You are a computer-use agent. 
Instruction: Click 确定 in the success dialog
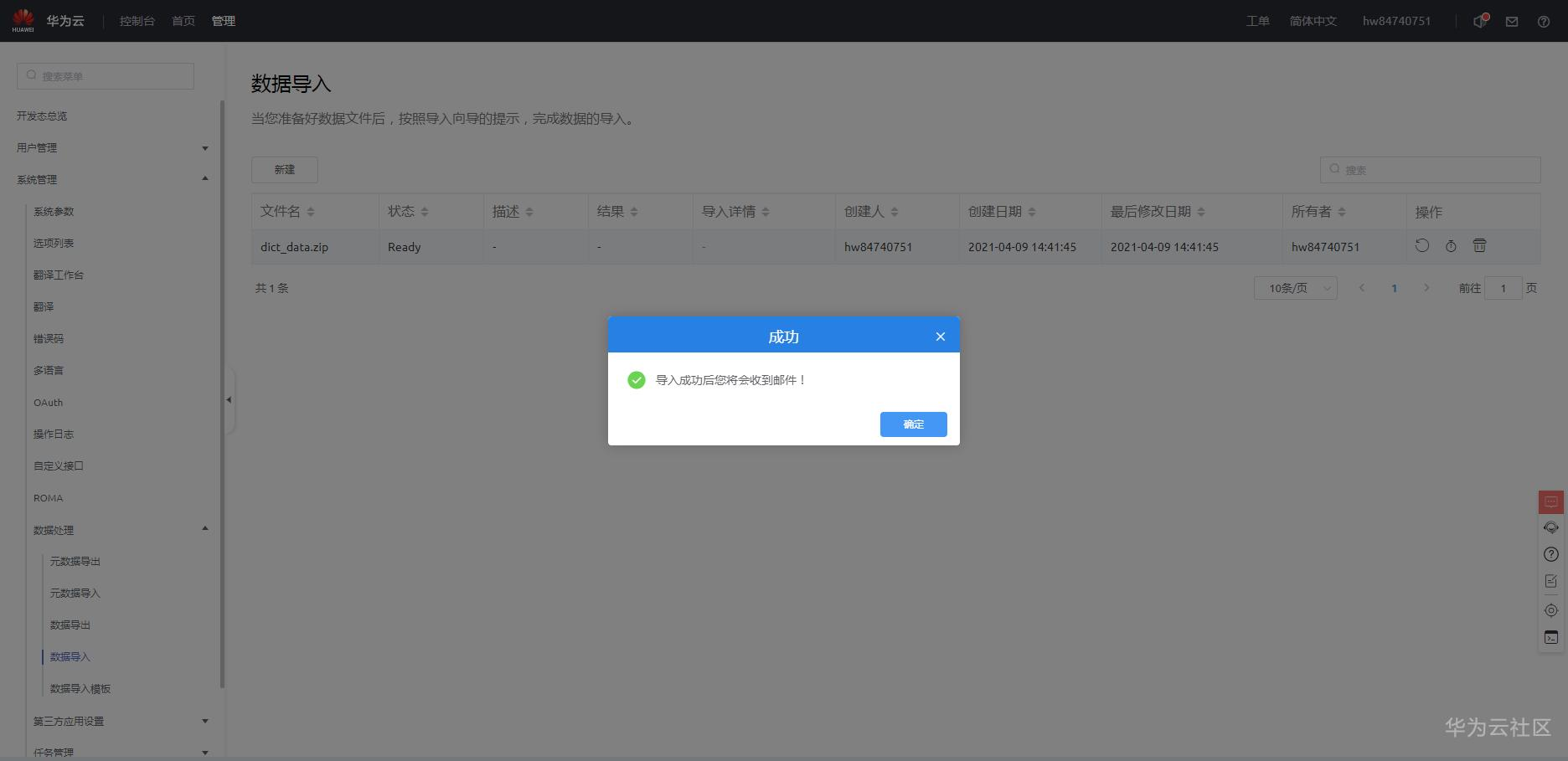pyautogui.click(x=914, y=424)
